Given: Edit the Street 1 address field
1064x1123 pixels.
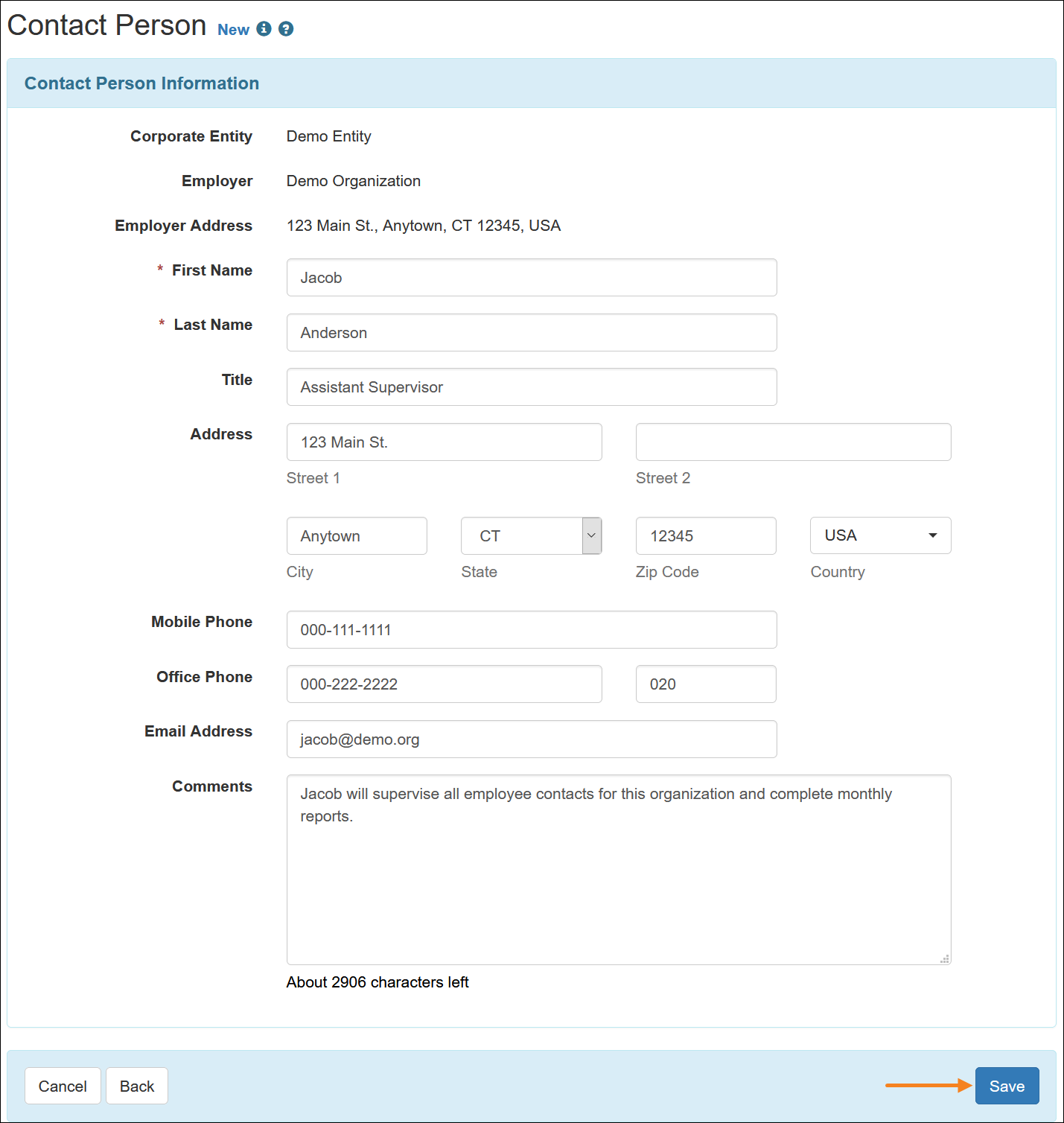Looking at the screenshot, I should pos(444,442).
